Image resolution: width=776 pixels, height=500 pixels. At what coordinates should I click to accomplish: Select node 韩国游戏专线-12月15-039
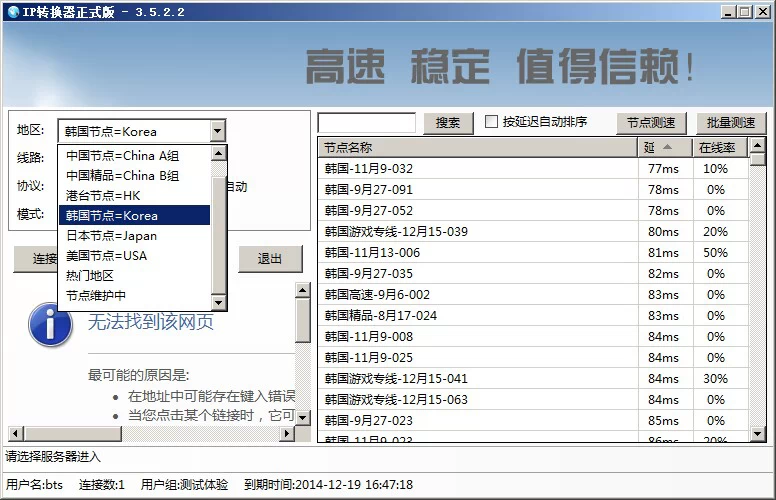(x=396, y=231)
